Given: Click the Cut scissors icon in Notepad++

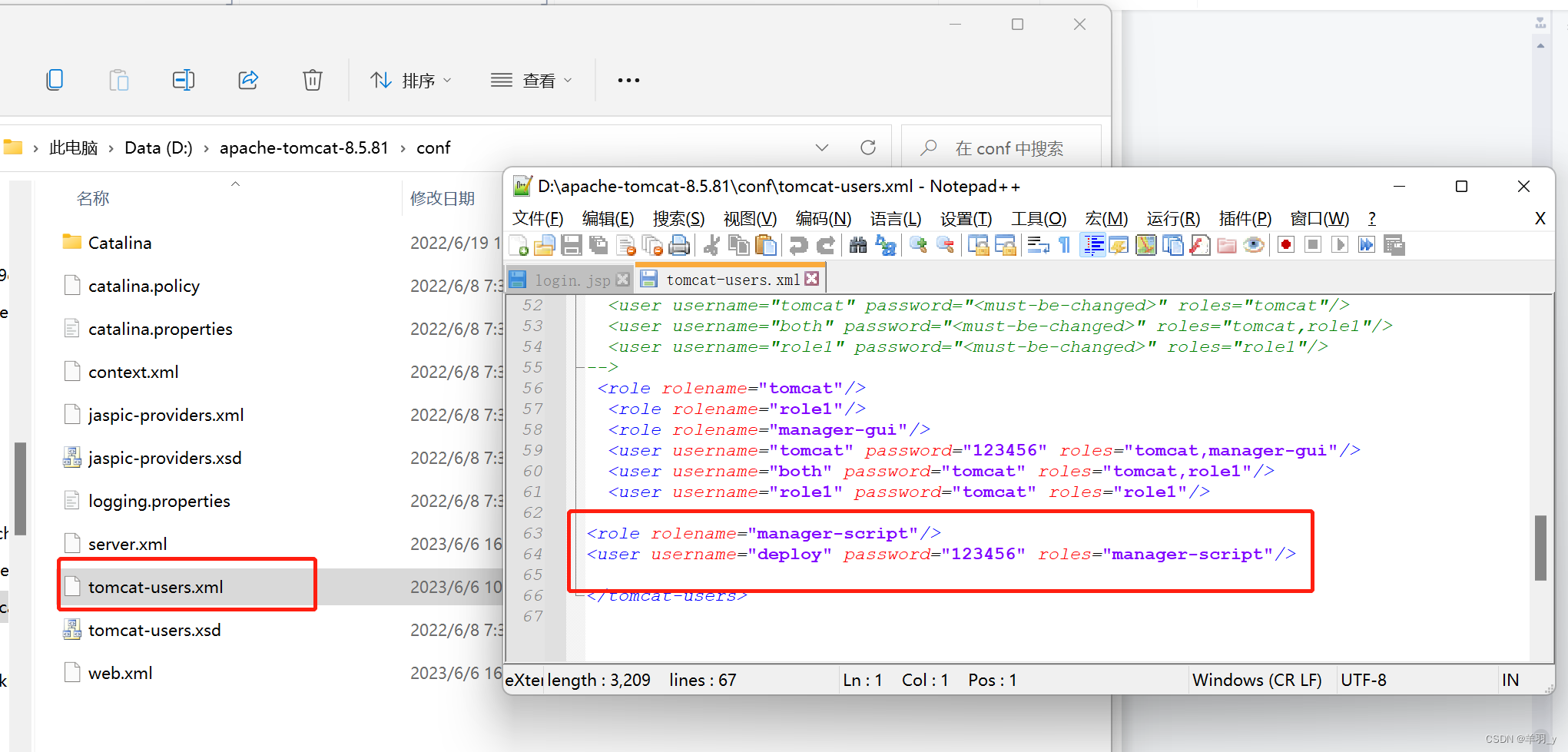Looking at the screenshot, I should [x=712, y=245].
